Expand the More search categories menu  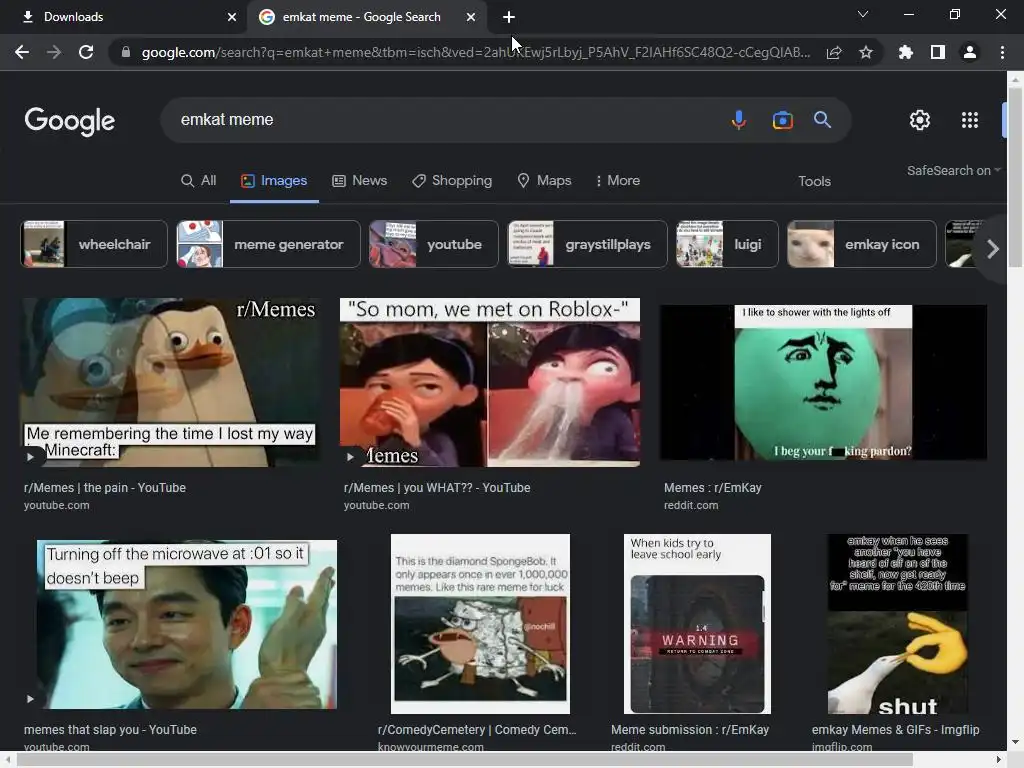point(617,181)
